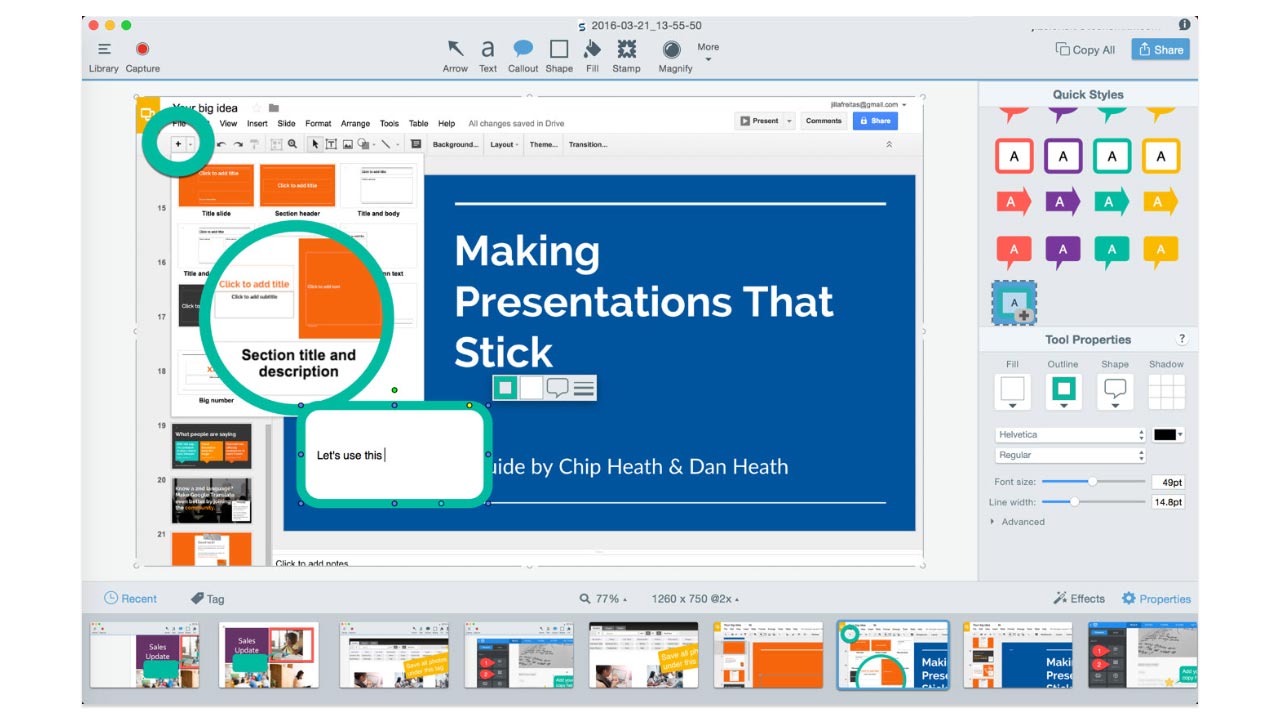
Task: Click the Copy All button
Action: pos(1087,49)
